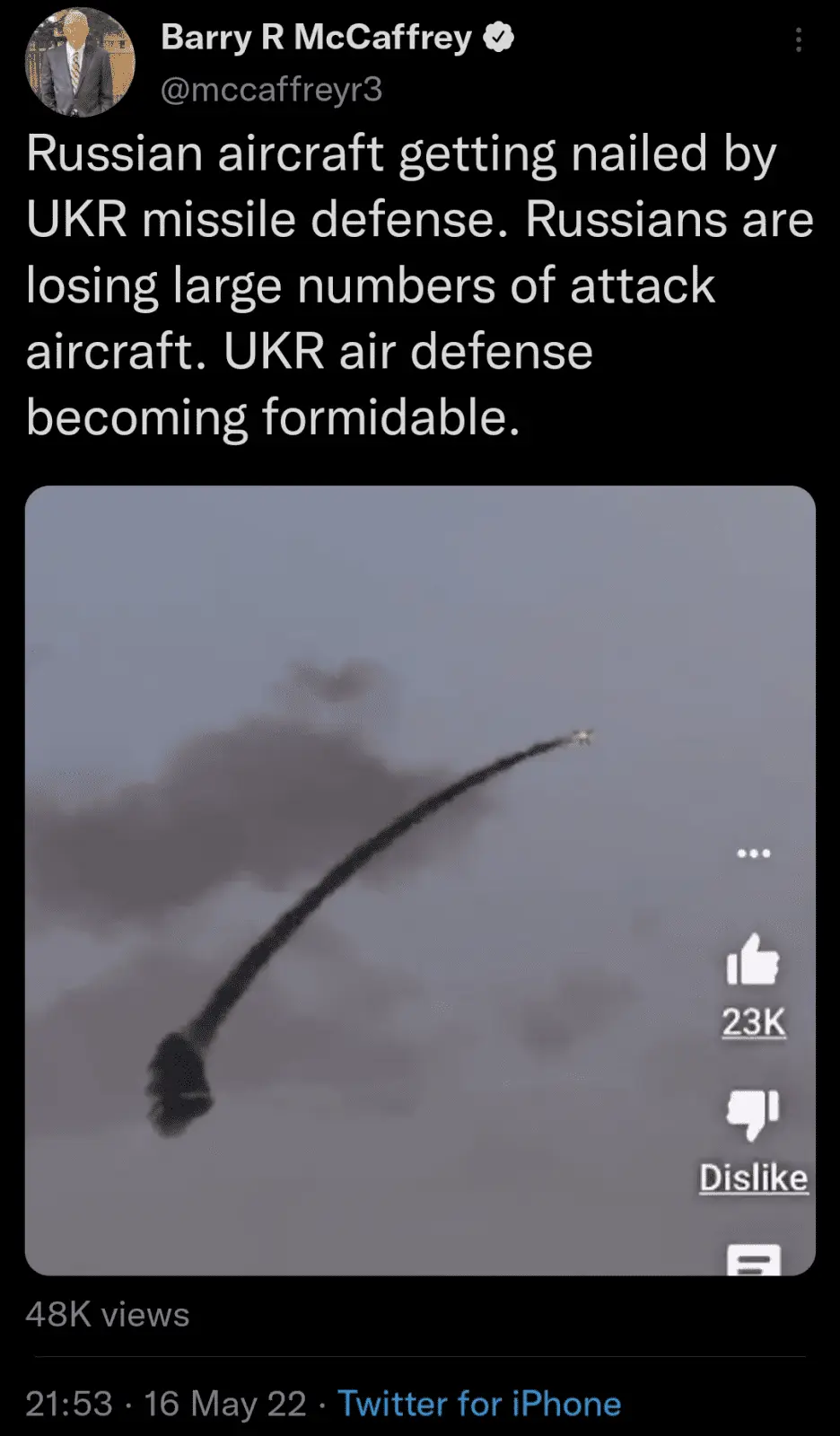Click the 48K views counter
The image size is (840, 1436).
[x=108, y=1315]
